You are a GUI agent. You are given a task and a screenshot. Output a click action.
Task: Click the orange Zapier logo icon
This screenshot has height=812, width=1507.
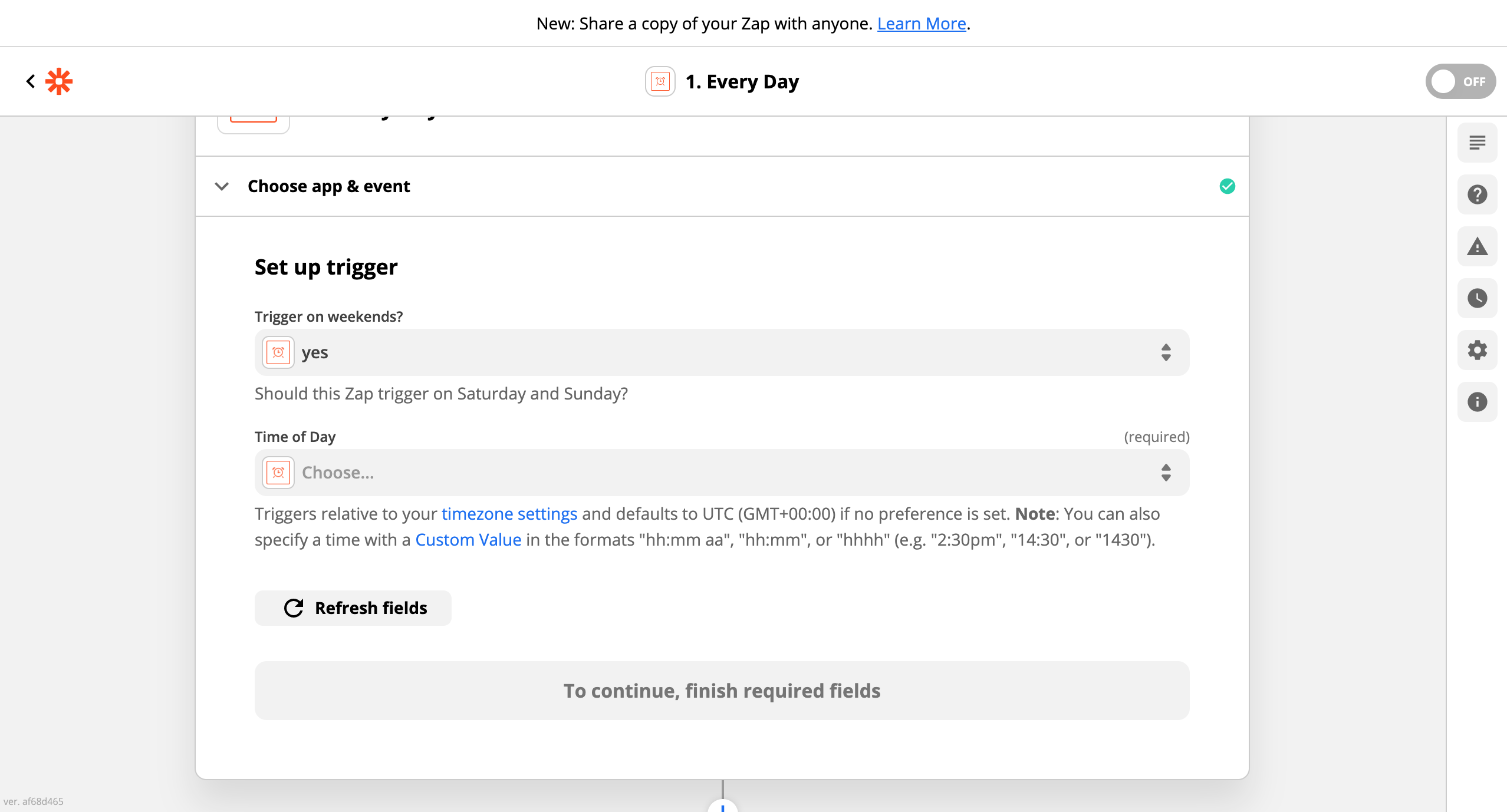(59, 81)
